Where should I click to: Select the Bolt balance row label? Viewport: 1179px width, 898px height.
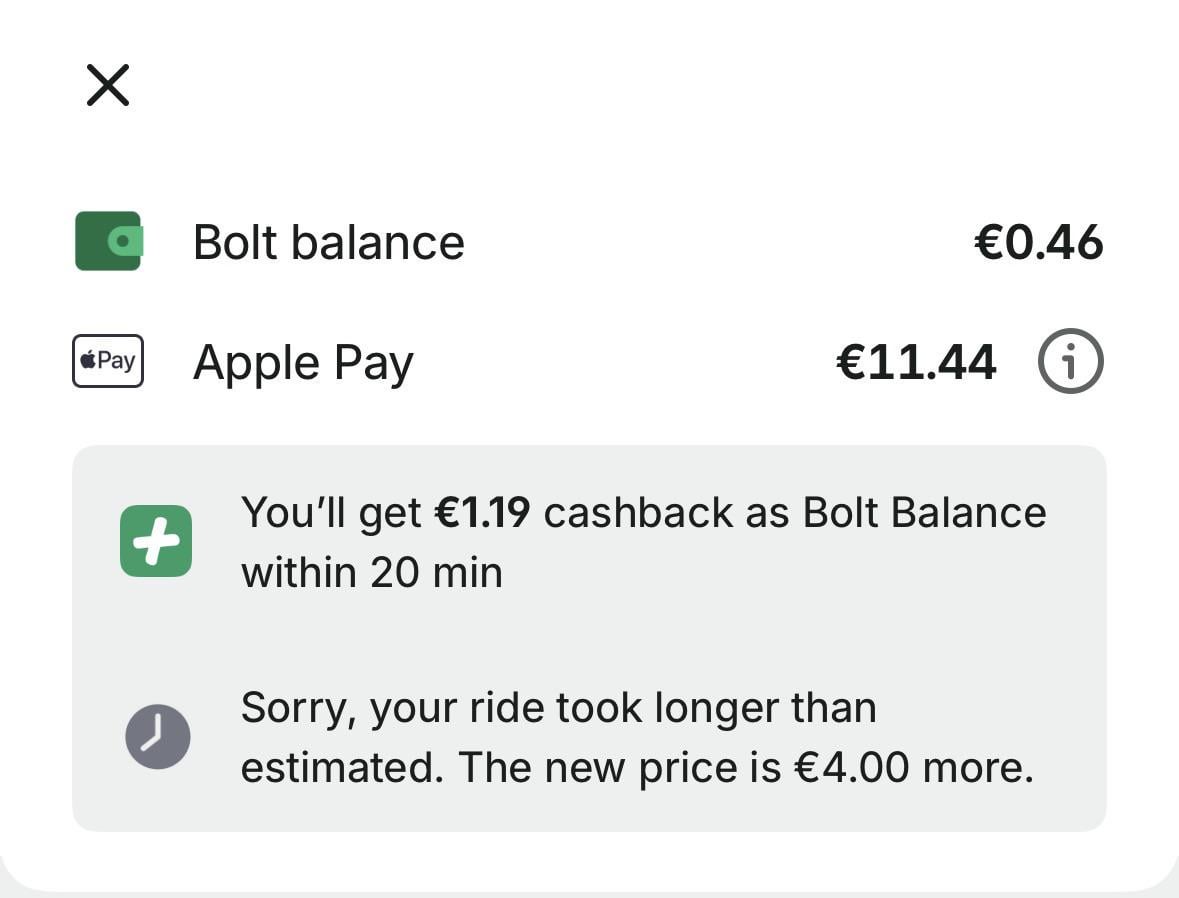[x=328, y=243]
